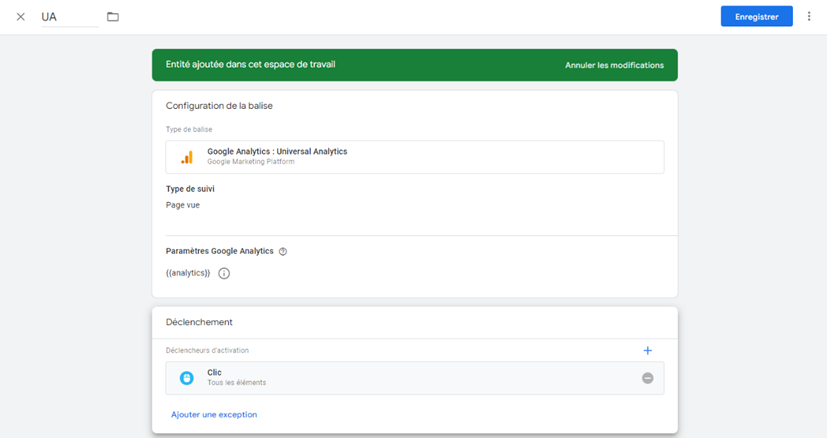This screenshot has height=438, width=827.
Task: Click the Page vue tracking type
Action: click(183, 205)
